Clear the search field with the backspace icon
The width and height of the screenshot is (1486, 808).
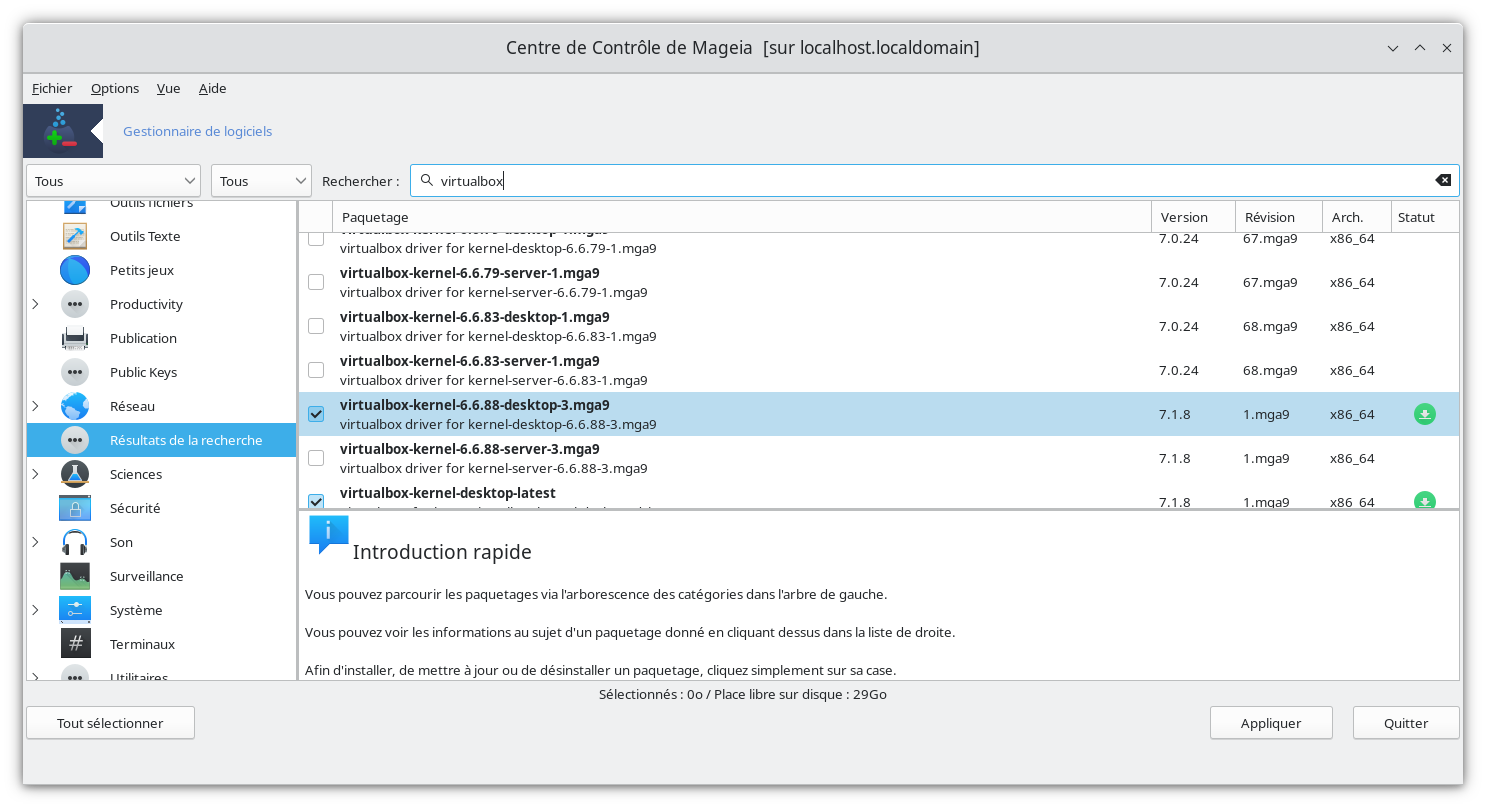pyautogui.click(x=1443, y=181)
